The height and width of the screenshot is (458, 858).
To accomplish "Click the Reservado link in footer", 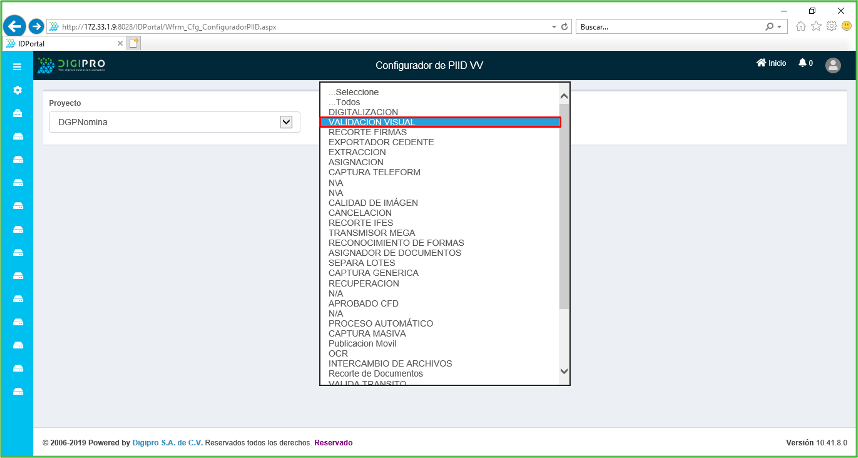I will click(x=333, y=442).
